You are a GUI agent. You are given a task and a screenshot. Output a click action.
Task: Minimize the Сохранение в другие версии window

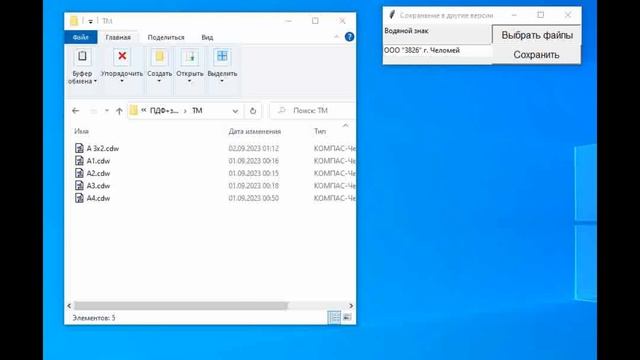tap(514, 15)
